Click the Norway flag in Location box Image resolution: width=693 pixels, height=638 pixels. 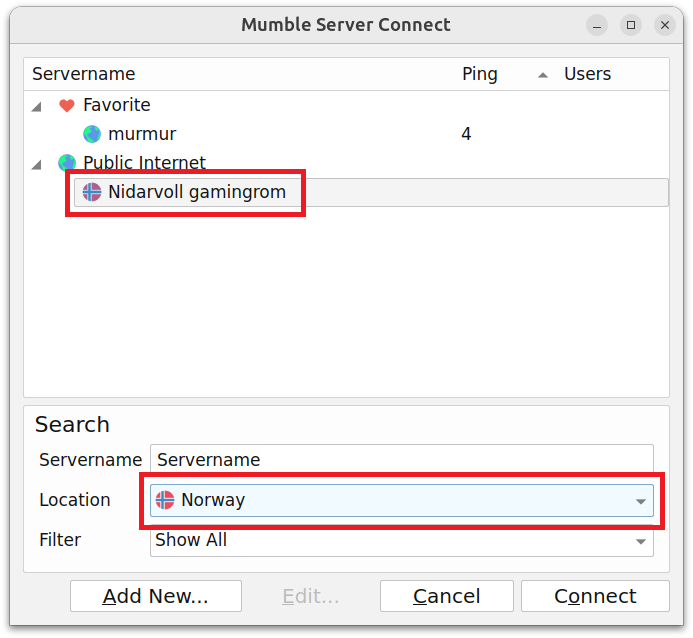(165, 500)
